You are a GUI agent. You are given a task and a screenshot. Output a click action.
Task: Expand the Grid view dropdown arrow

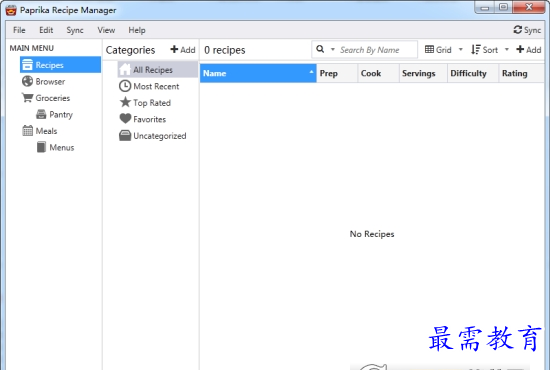pos(461,49)
